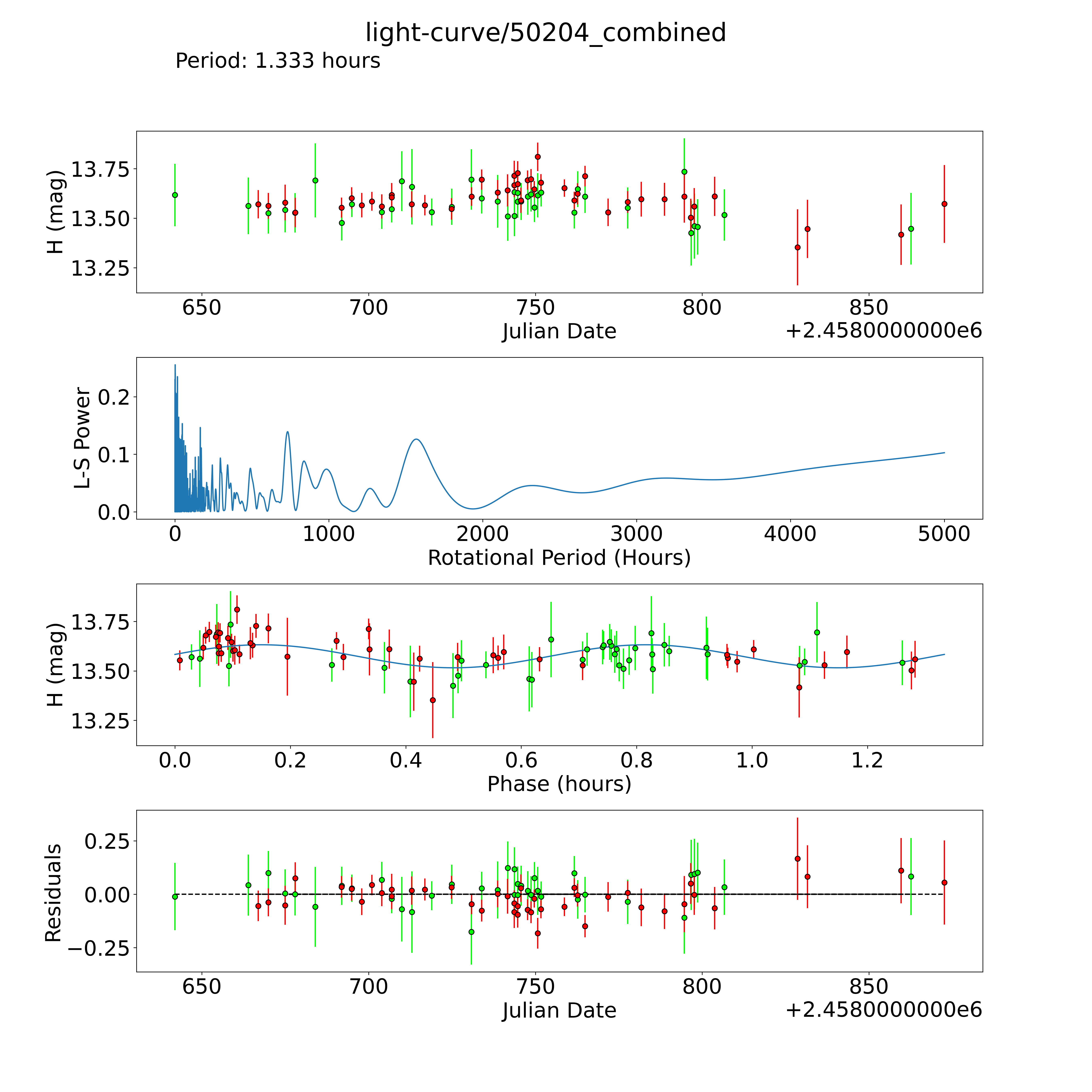
Task: Click the '1.2' tick on phase axis
Action: click(x=867, y=760)
